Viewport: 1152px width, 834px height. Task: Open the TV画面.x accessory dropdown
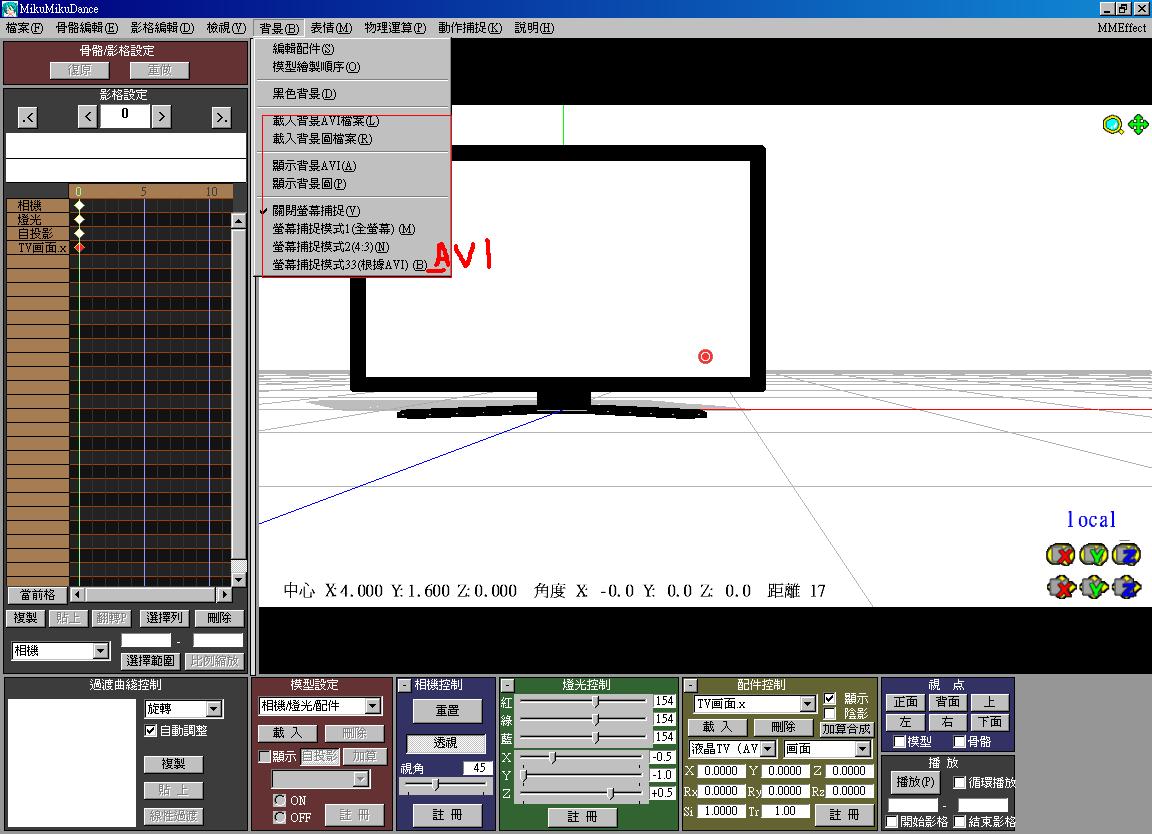[807, 704]
